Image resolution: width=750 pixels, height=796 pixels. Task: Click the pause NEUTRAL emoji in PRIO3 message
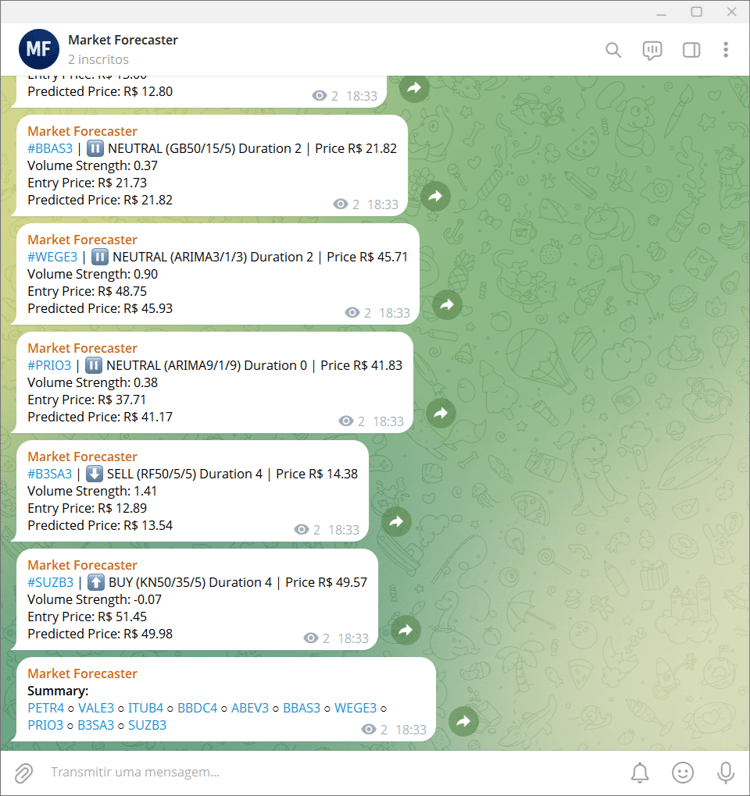coord(93,366)
